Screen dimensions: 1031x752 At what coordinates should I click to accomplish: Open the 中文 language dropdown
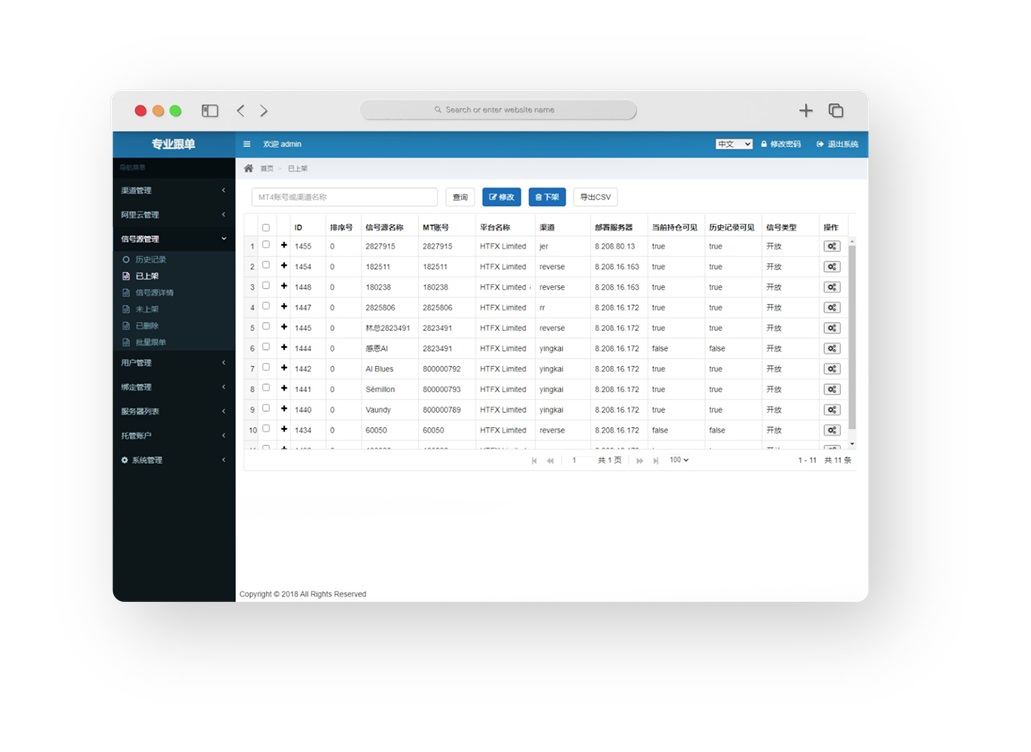[x=734, y=144]
